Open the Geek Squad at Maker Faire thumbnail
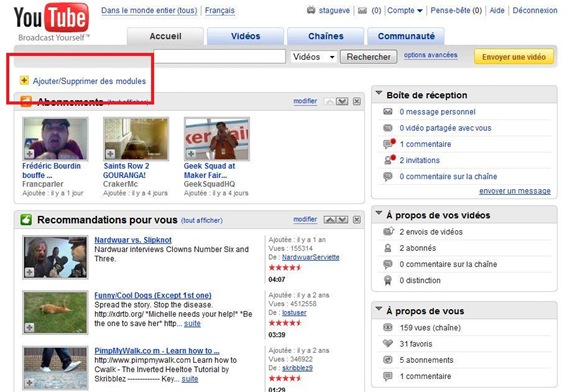 pyautogui.click(x=217, y=139)
